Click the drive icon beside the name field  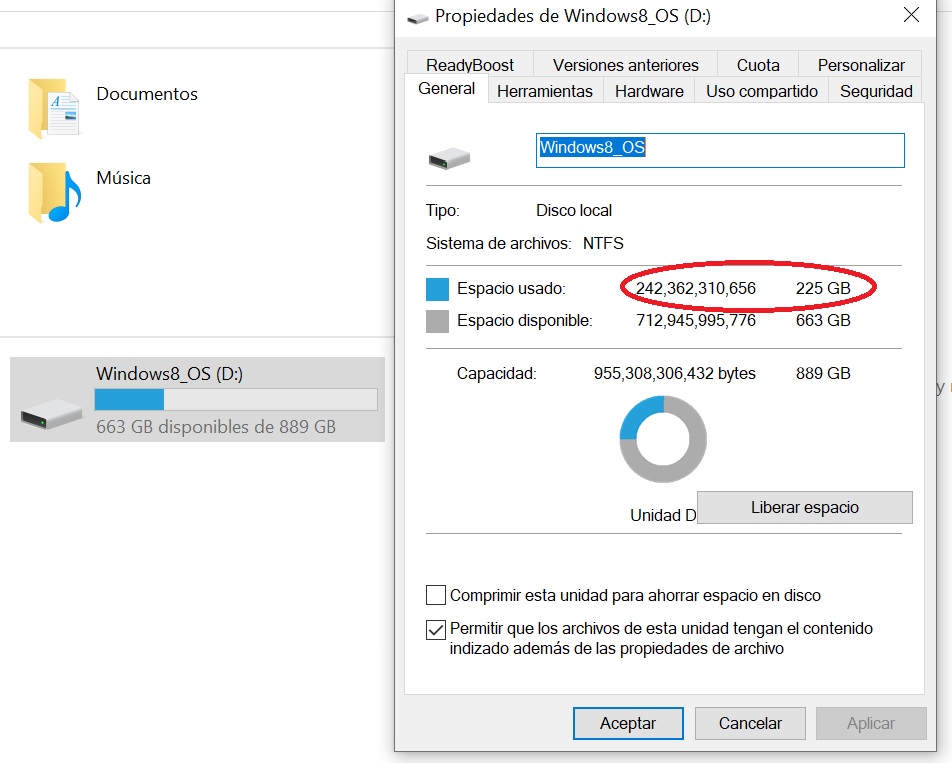(x=449, y=158)
